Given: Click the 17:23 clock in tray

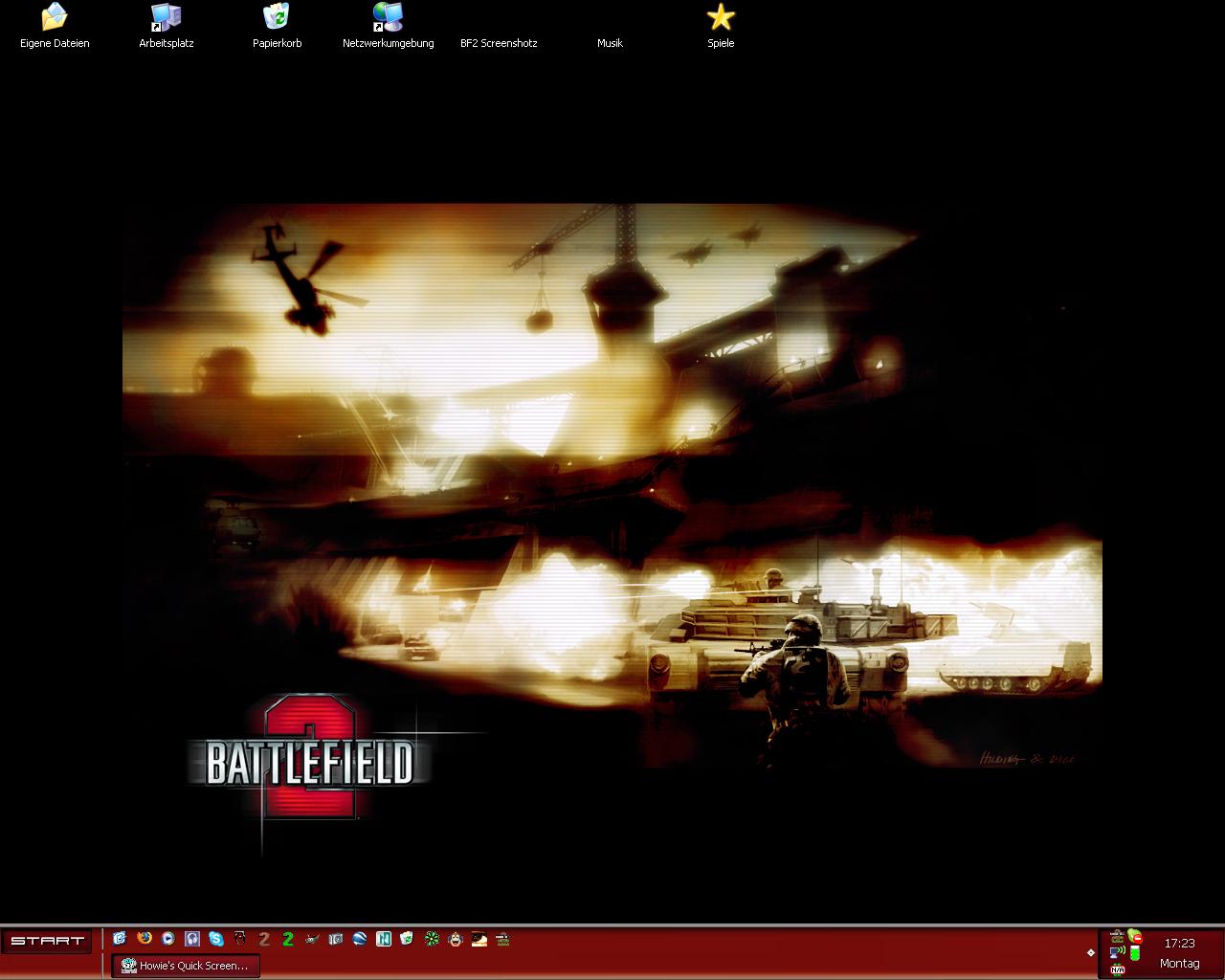Looking at the screenshot, I should click(x=1180, y=944).
